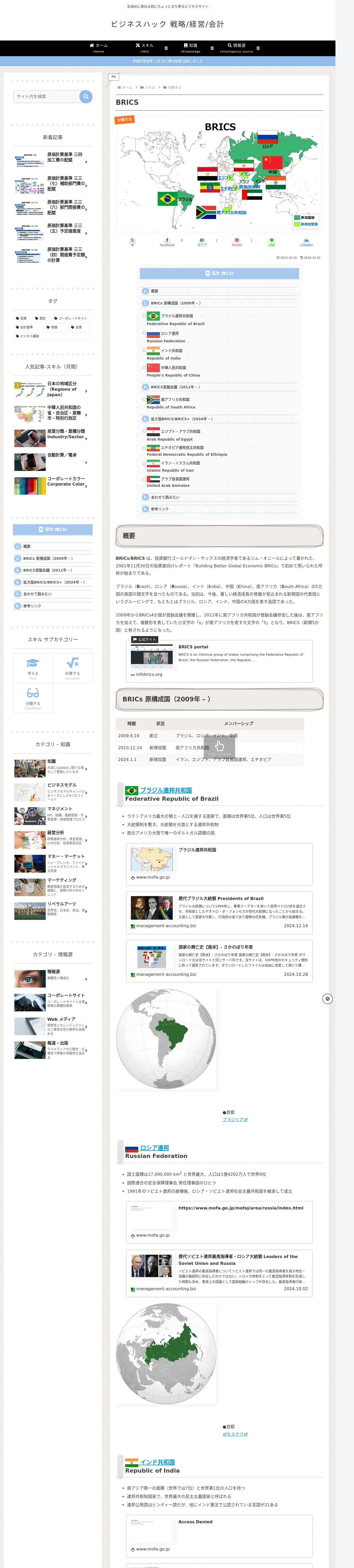Click the ブラジリア capital link

235,1119
